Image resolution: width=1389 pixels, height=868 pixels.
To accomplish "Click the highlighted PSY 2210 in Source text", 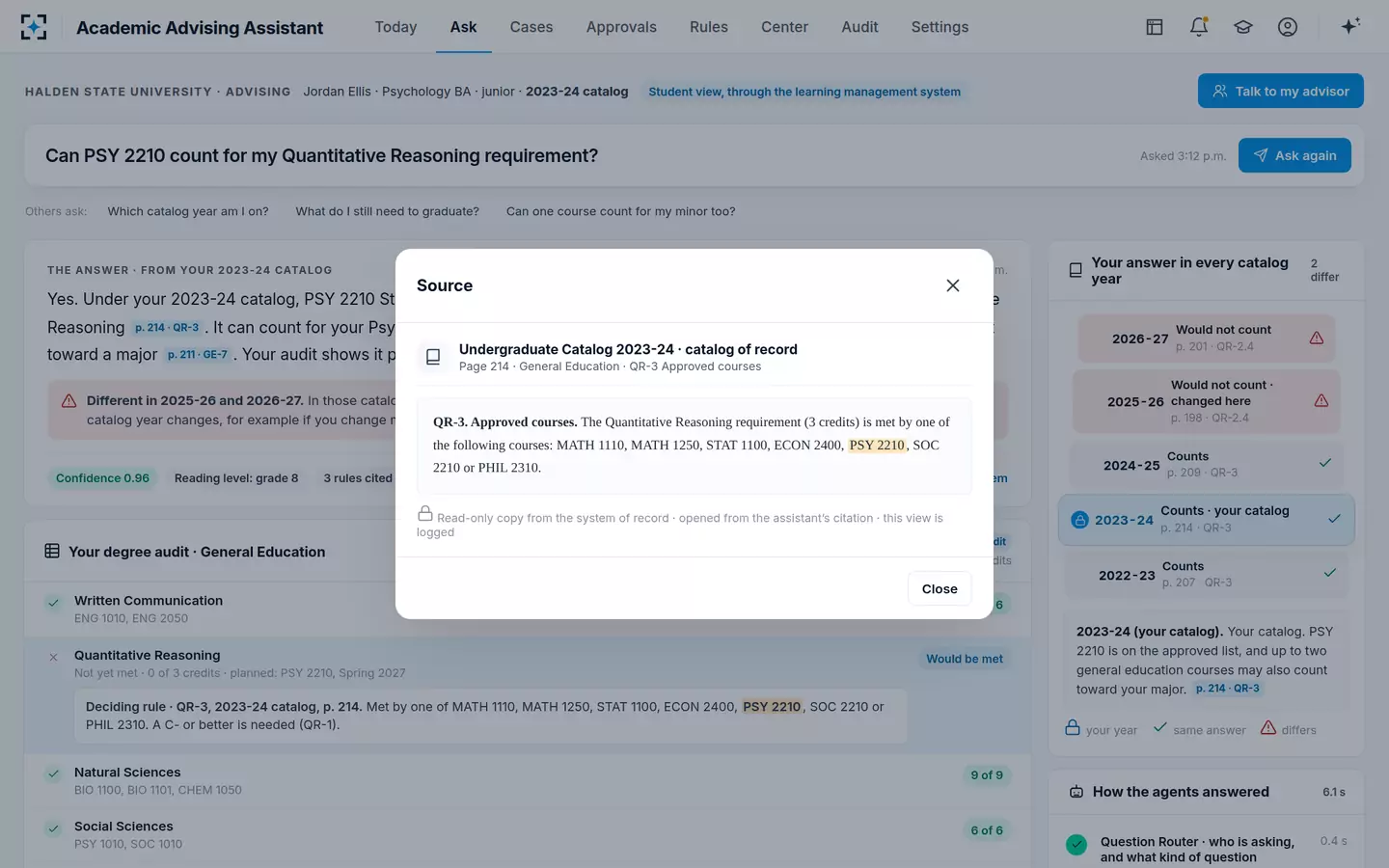I will [x=877, y=445].
